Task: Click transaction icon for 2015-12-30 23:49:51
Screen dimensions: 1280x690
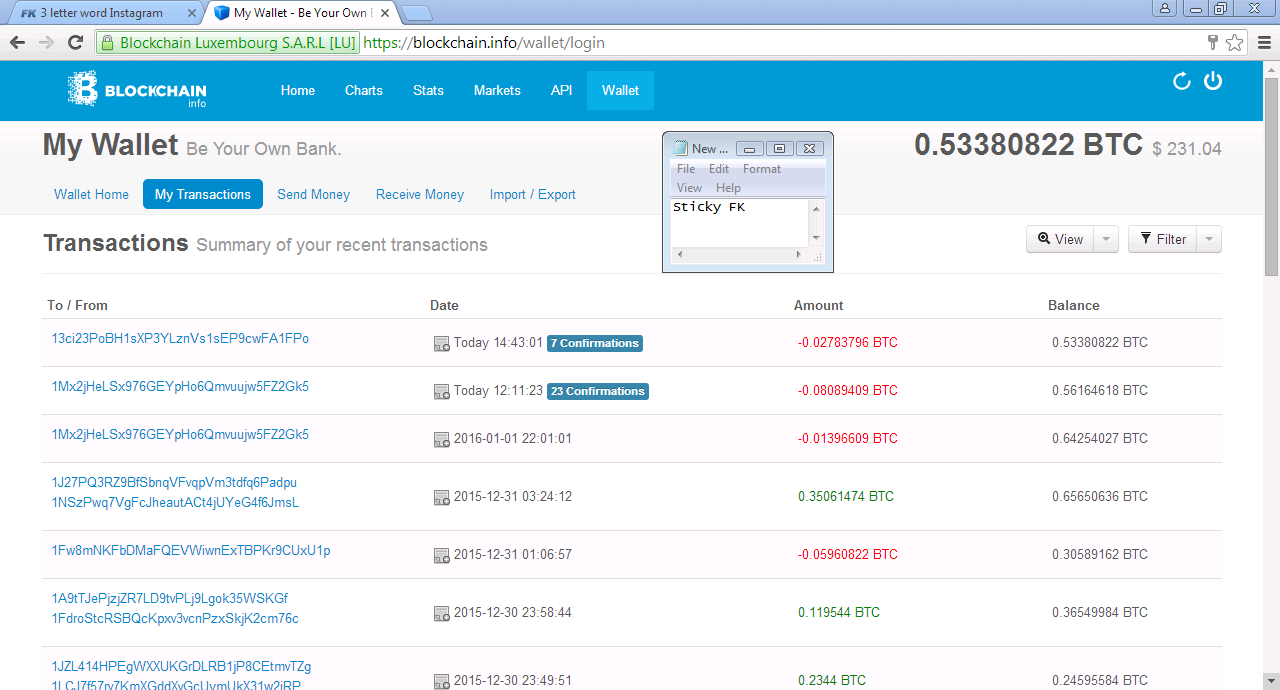Action: (x=441, y=682)
